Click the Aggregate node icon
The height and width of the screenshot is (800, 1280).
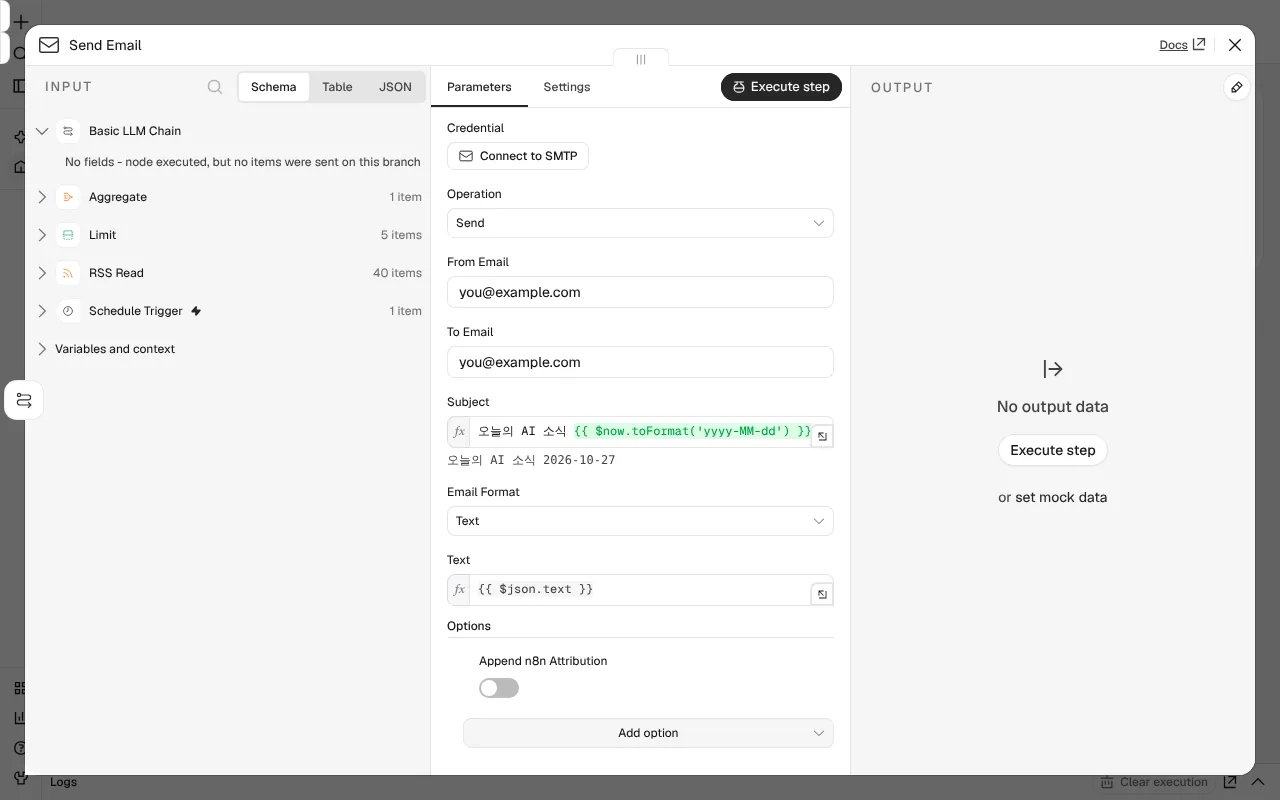point(68,197)
